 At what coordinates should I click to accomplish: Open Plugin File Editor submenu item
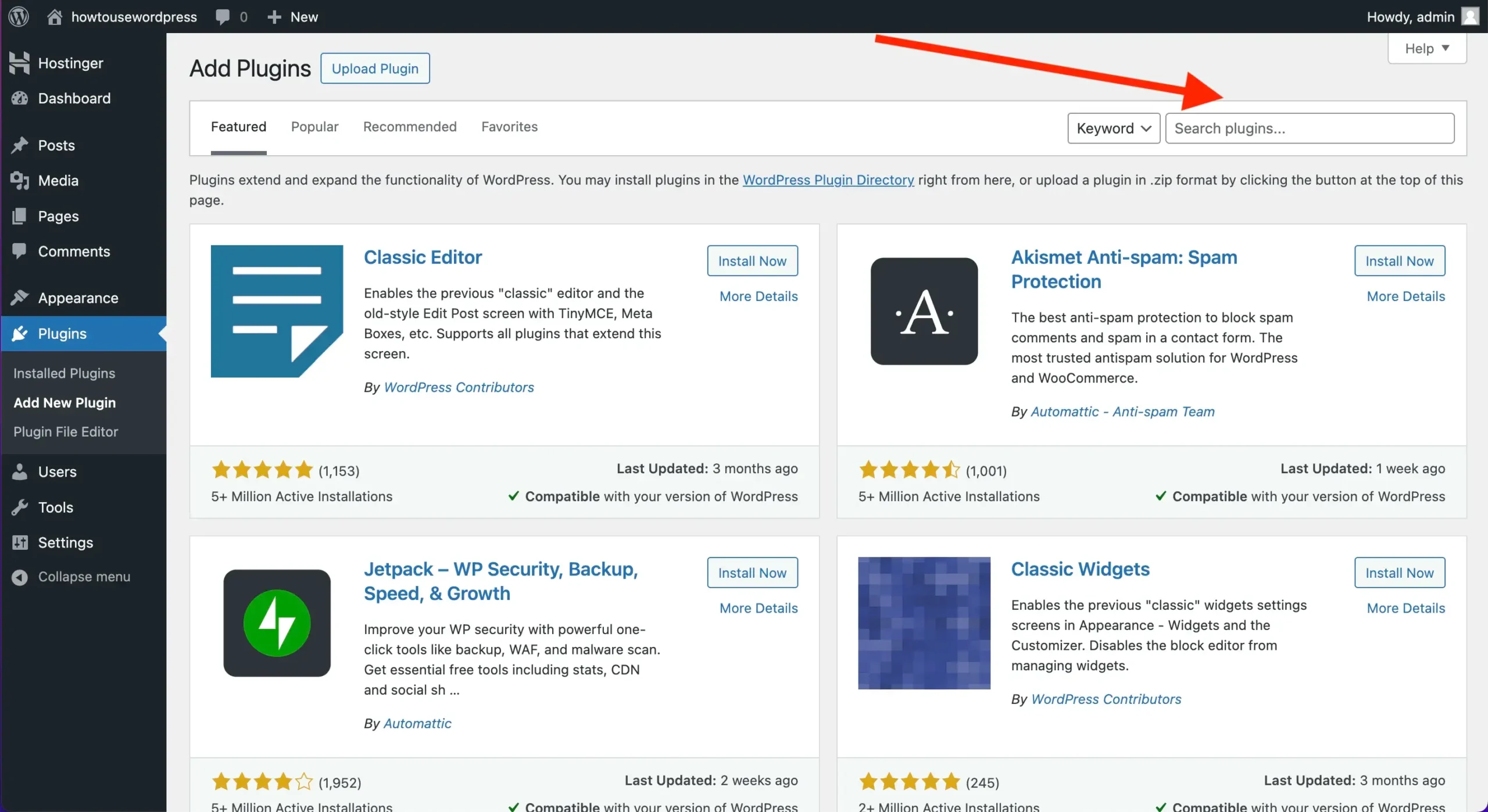[66, 431]
